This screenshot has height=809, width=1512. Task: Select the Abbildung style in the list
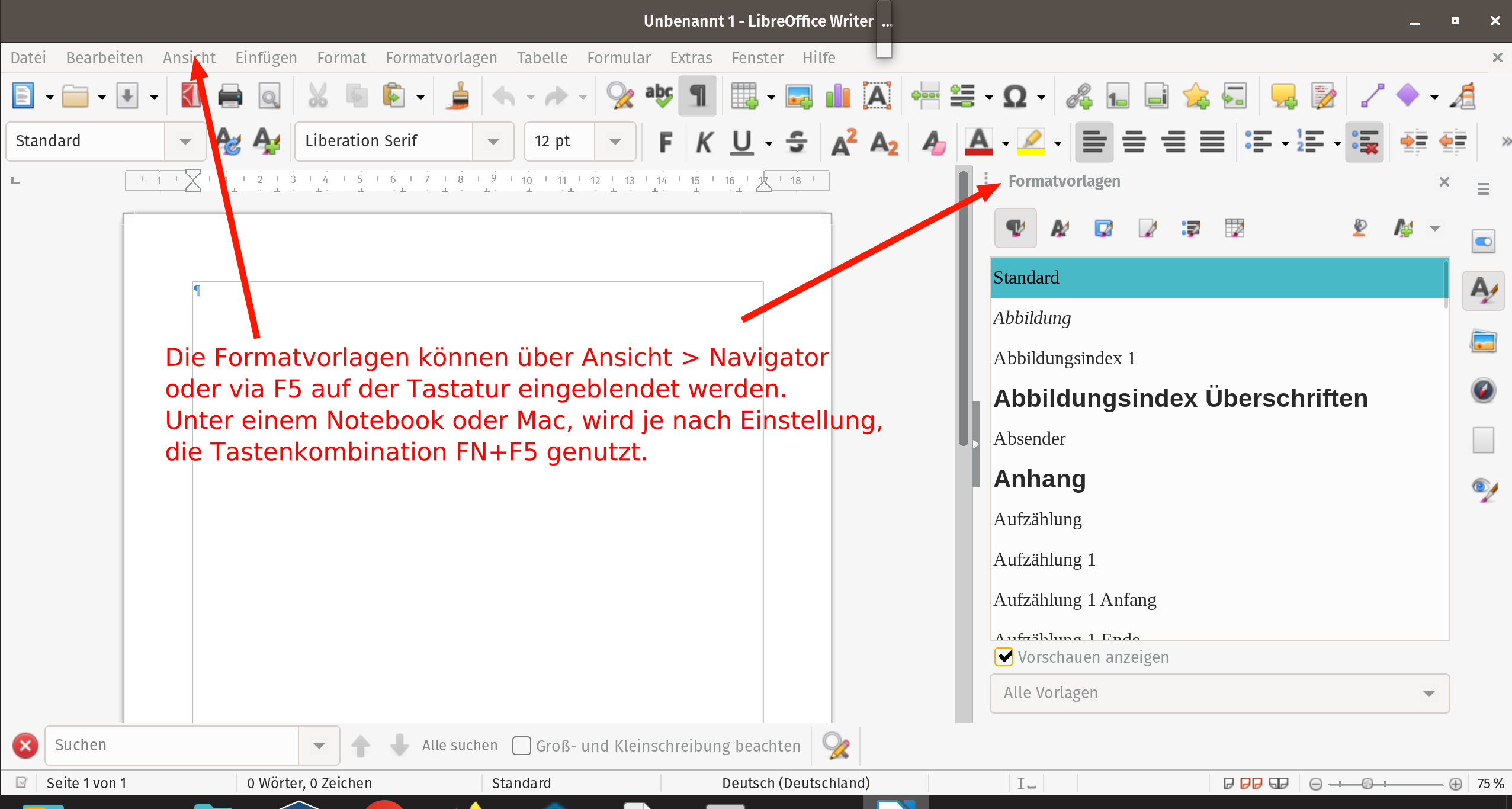[1032, 318]
